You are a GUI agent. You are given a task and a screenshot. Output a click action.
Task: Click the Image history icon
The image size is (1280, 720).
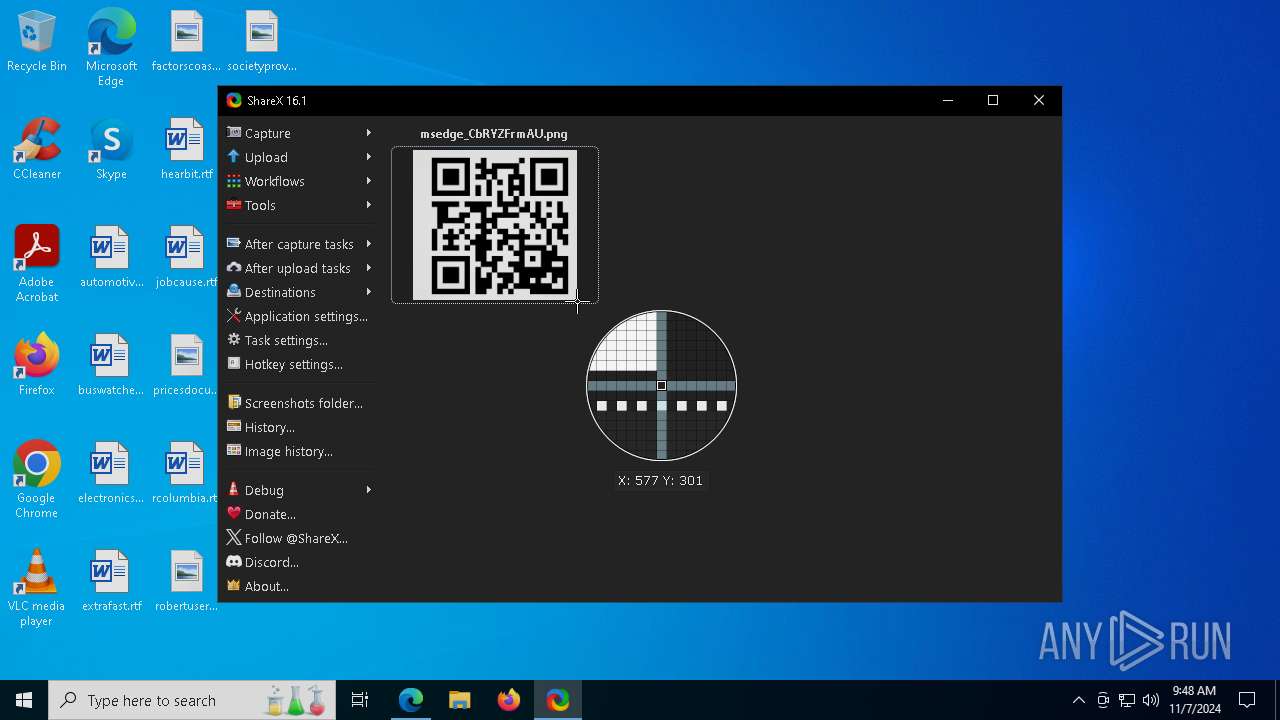click(x=234, y=451)
